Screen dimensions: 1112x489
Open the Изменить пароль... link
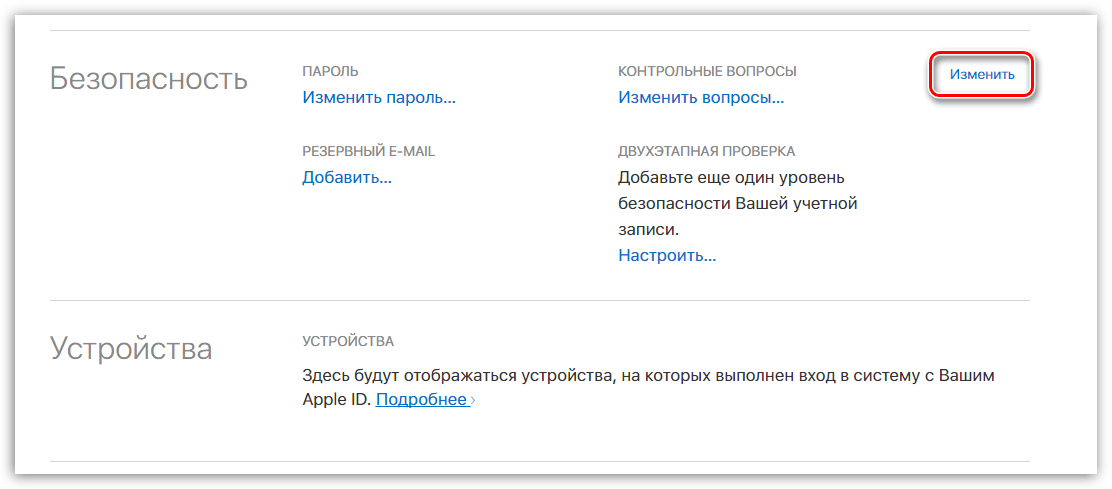point(379,98)
